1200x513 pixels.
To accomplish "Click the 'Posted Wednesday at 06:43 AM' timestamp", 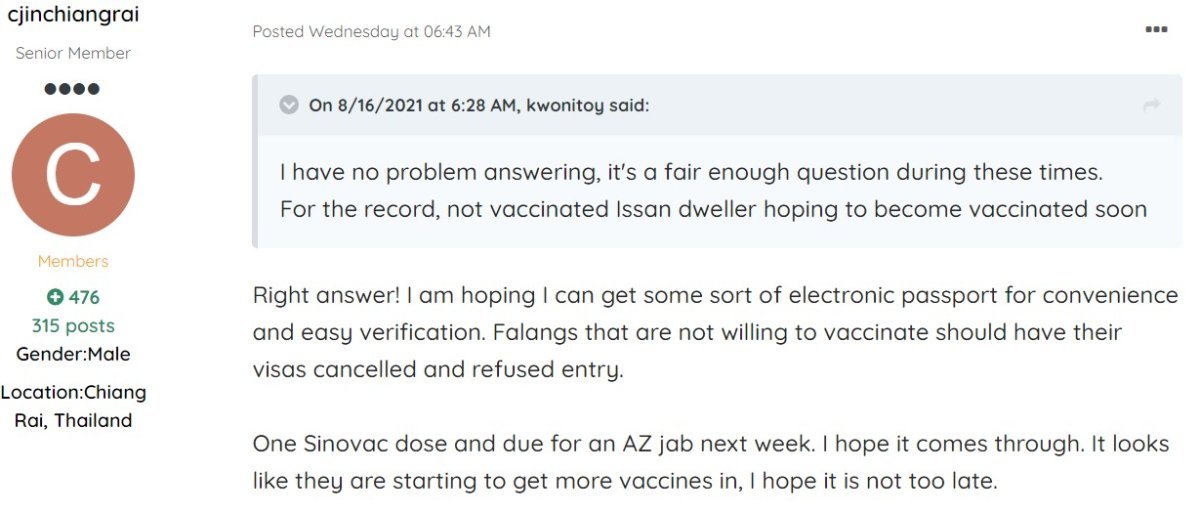I will [x=371, y=31].
